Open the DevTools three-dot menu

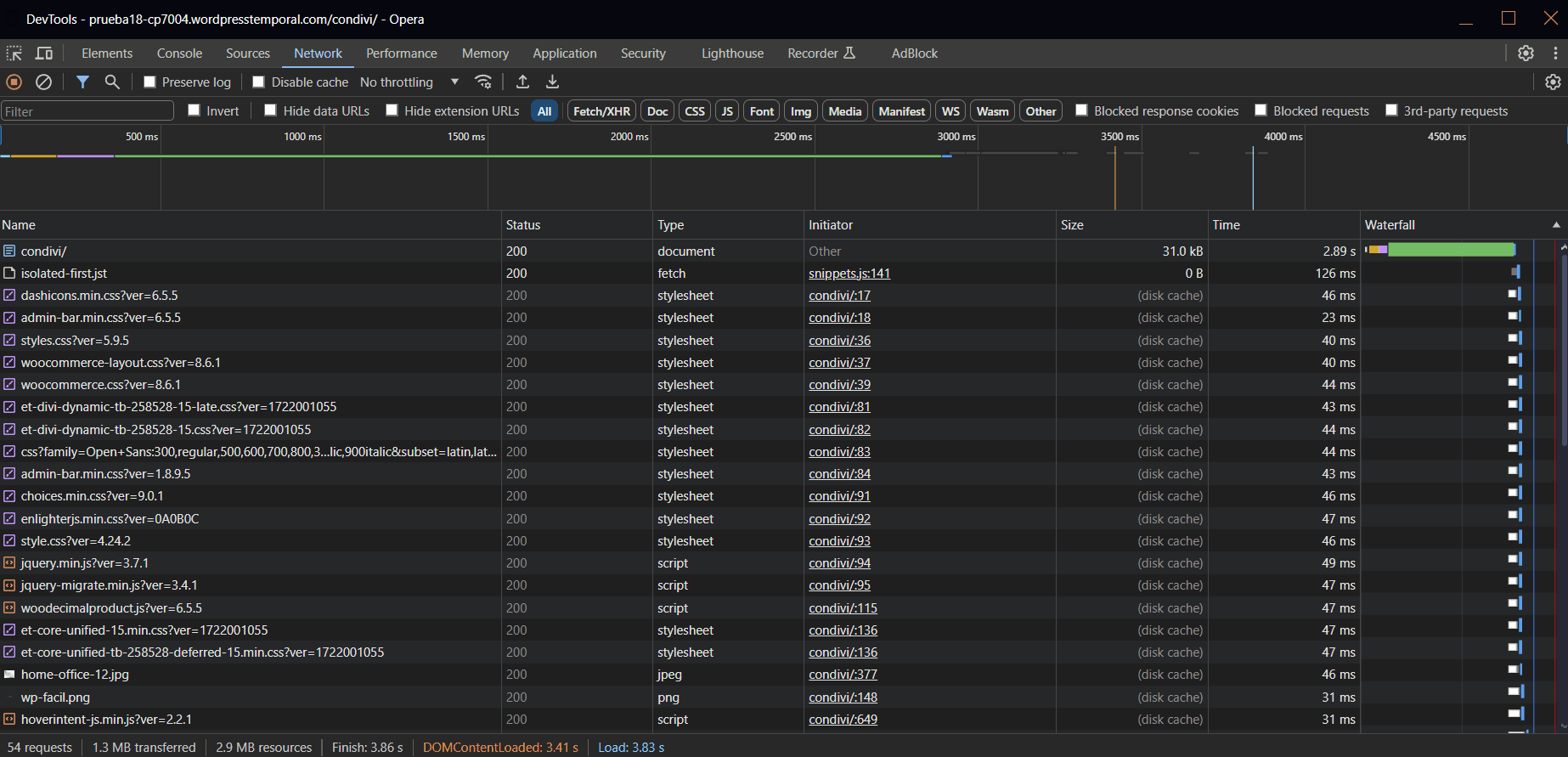click(1555, 54)
